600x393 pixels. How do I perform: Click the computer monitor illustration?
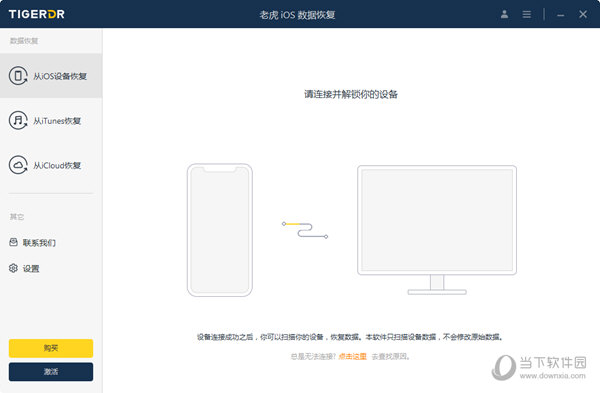[437, 230]
